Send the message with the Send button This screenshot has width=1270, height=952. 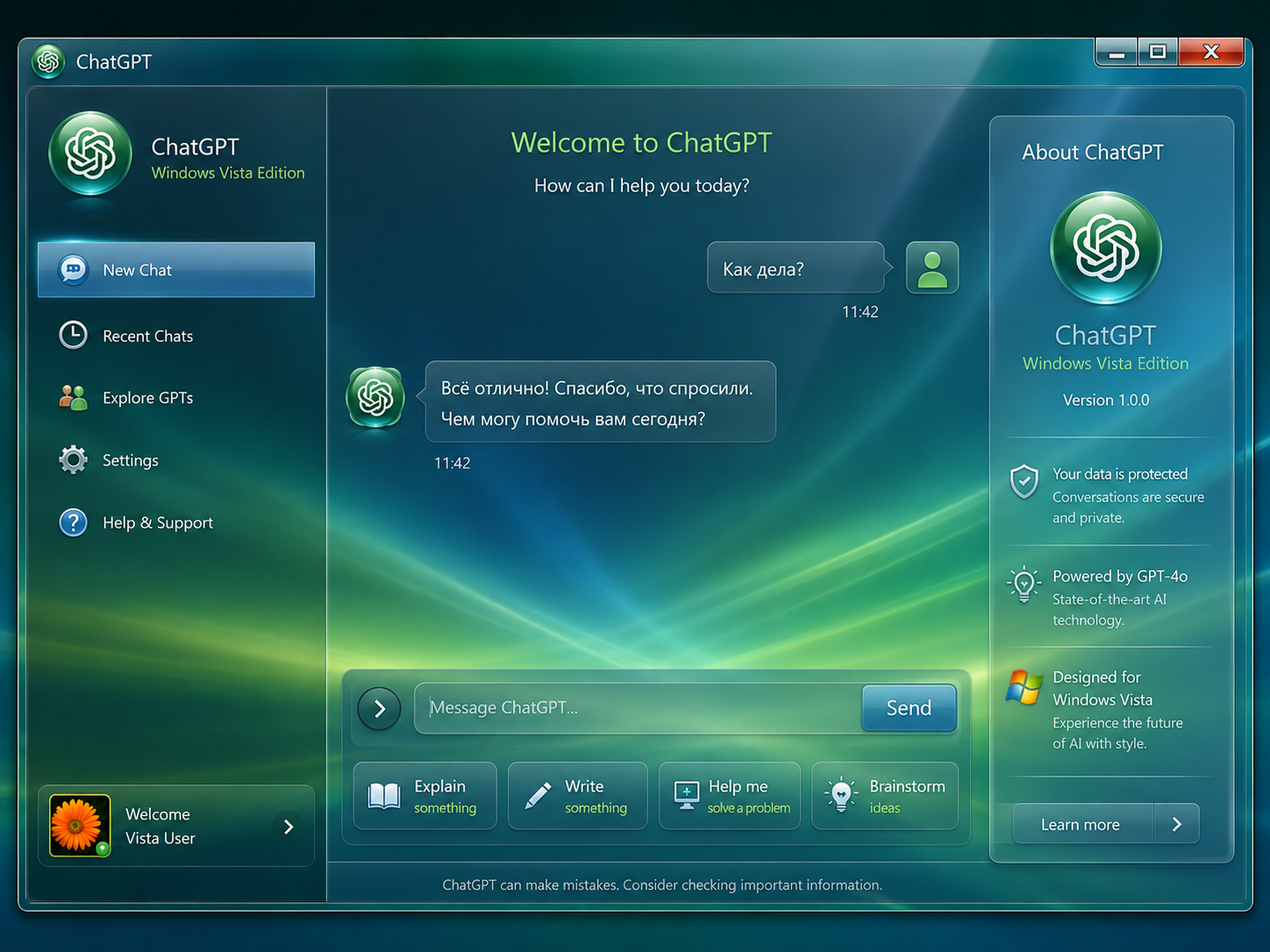point(909,708)
